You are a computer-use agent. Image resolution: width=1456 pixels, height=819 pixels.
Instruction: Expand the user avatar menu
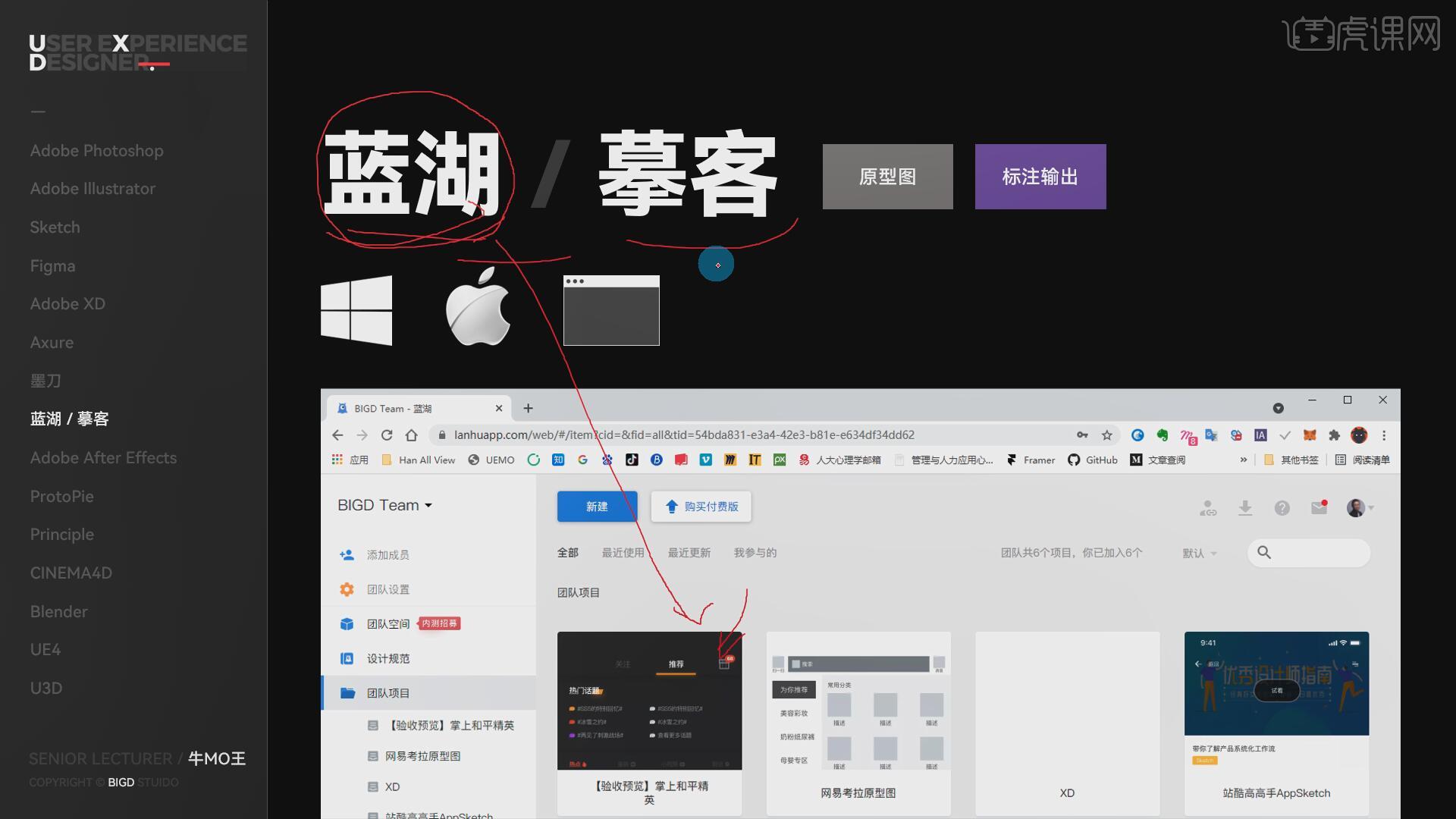tap(1360, 508)
